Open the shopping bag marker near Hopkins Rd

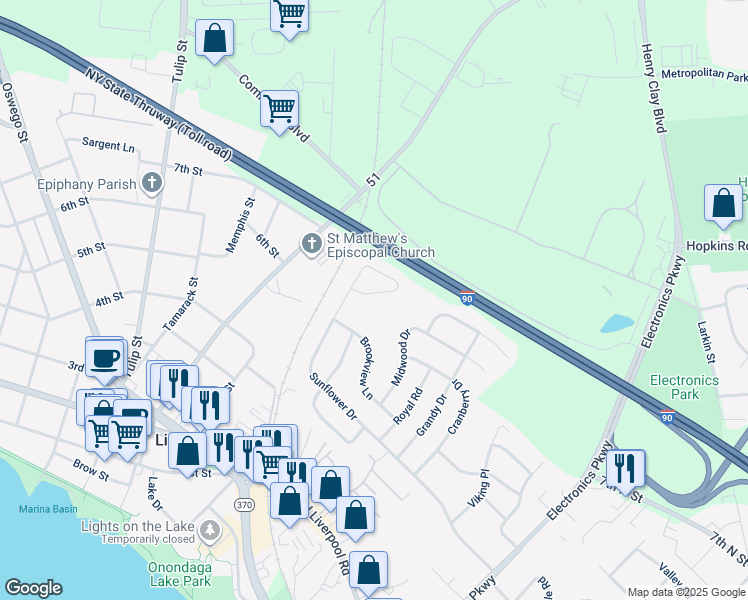click(x=723, y=203)
